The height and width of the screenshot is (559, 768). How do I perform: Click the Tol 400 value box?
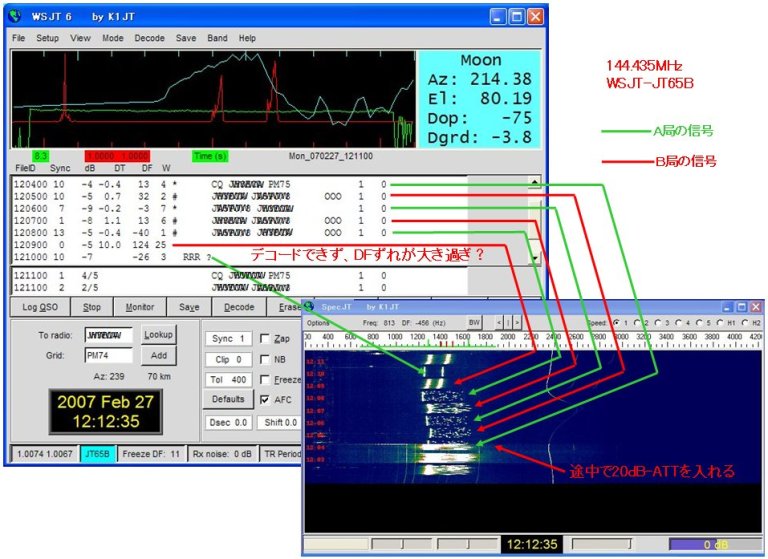[x=228, y=380]
